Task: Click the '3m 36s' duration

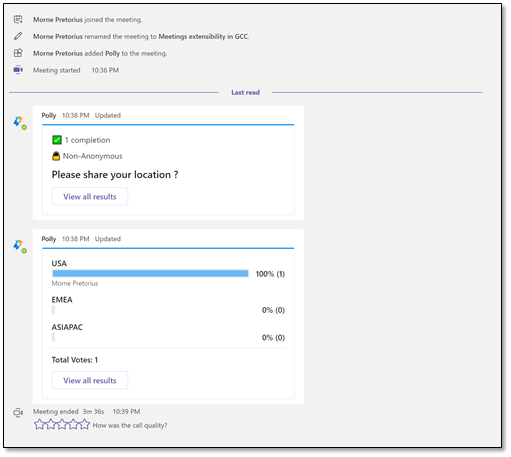Action: [93, 412]
